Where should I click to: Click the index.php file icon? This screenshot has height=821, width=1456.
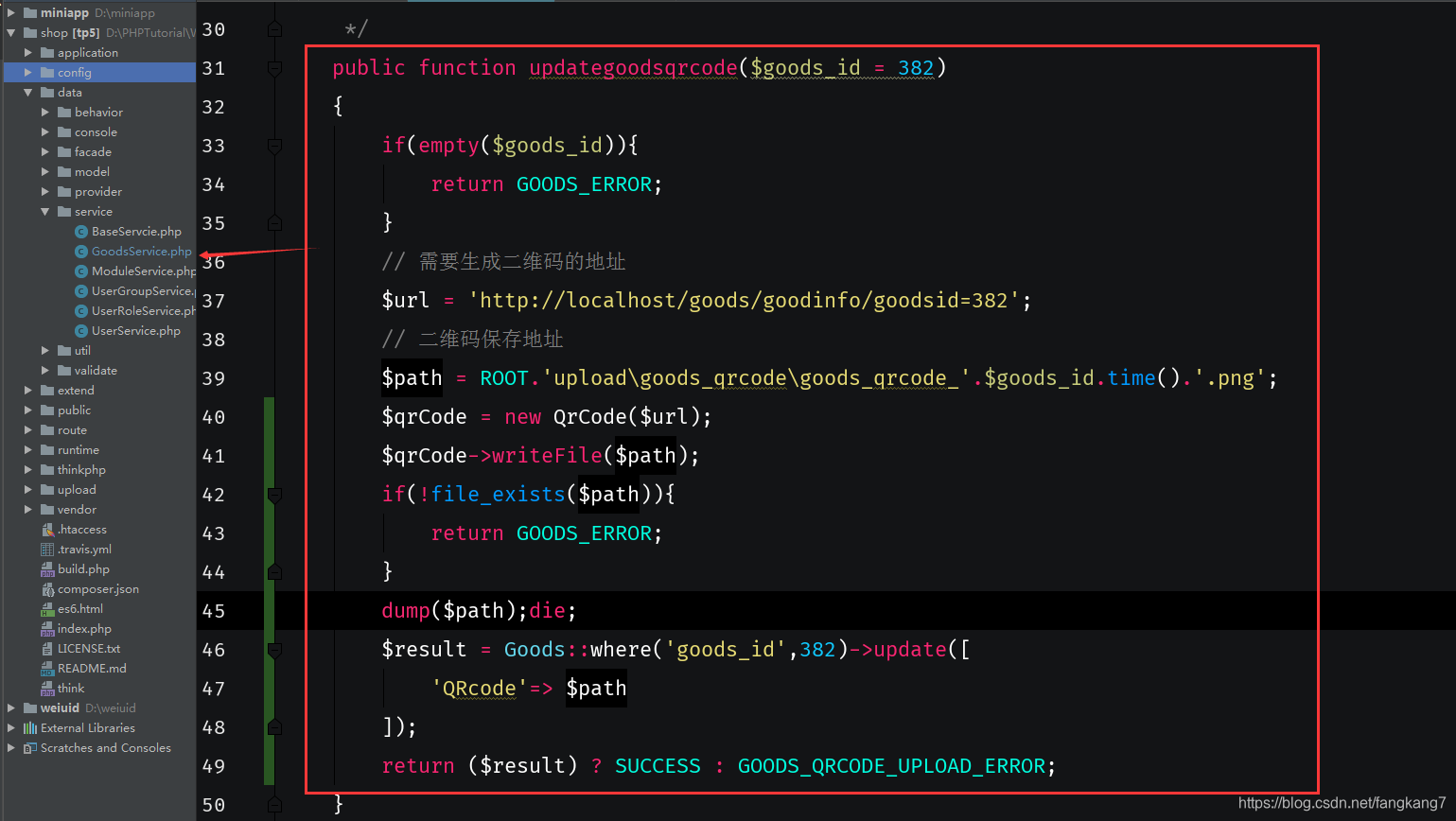pyautogui.click(x=47, y=629)
